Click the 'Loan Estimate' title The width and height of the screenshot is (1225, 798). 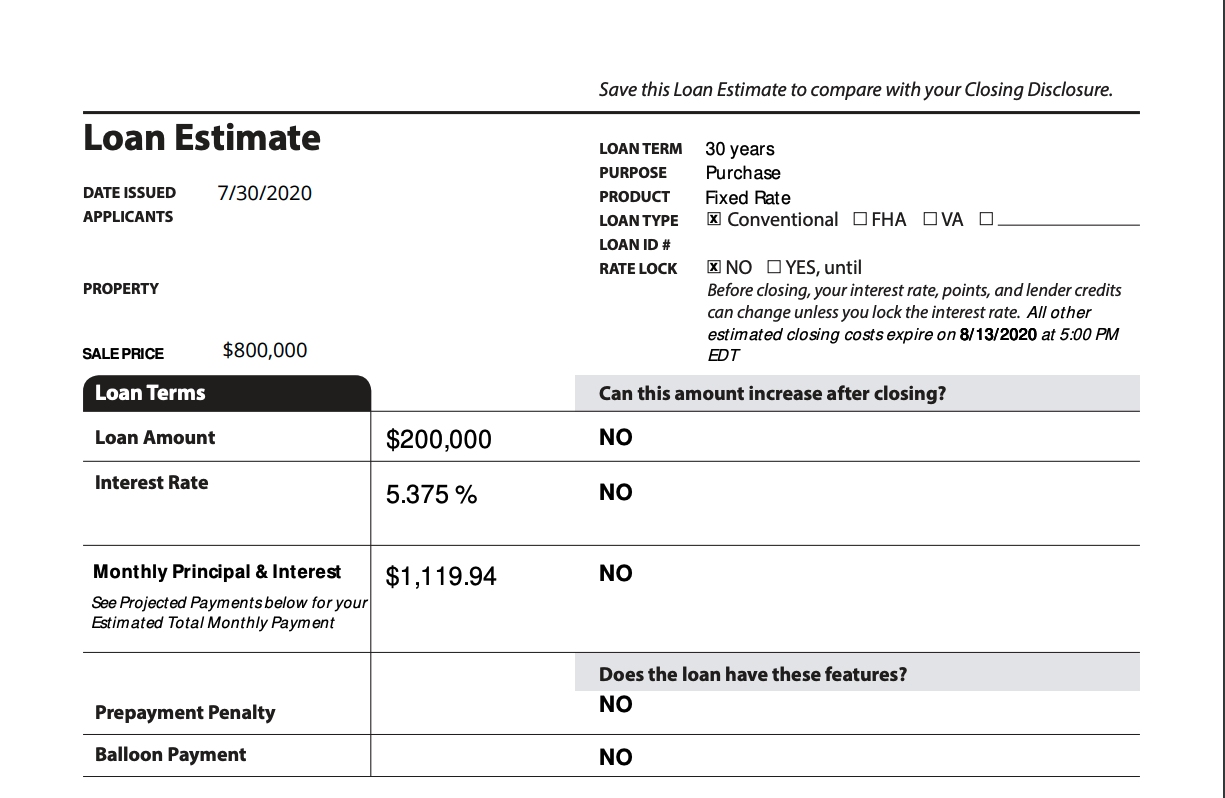pos(202,138)
